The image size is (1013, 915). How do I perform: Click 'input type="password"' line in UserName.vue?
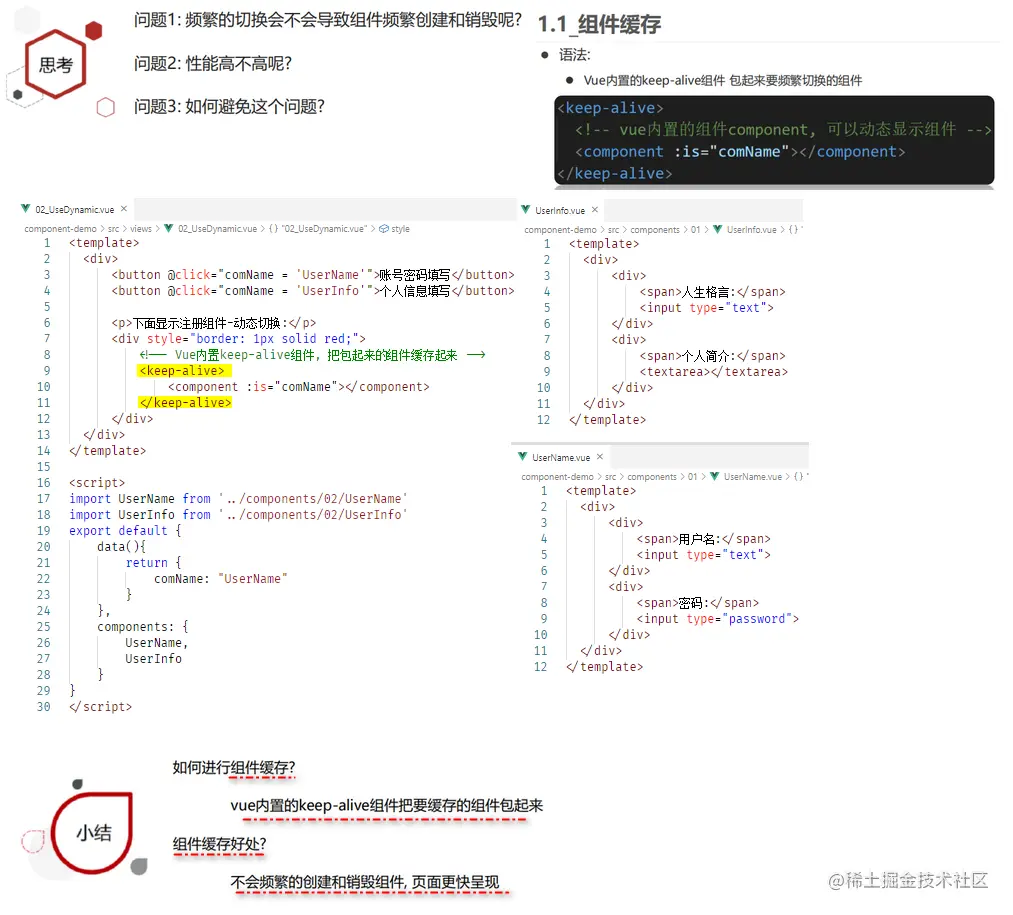717,618
